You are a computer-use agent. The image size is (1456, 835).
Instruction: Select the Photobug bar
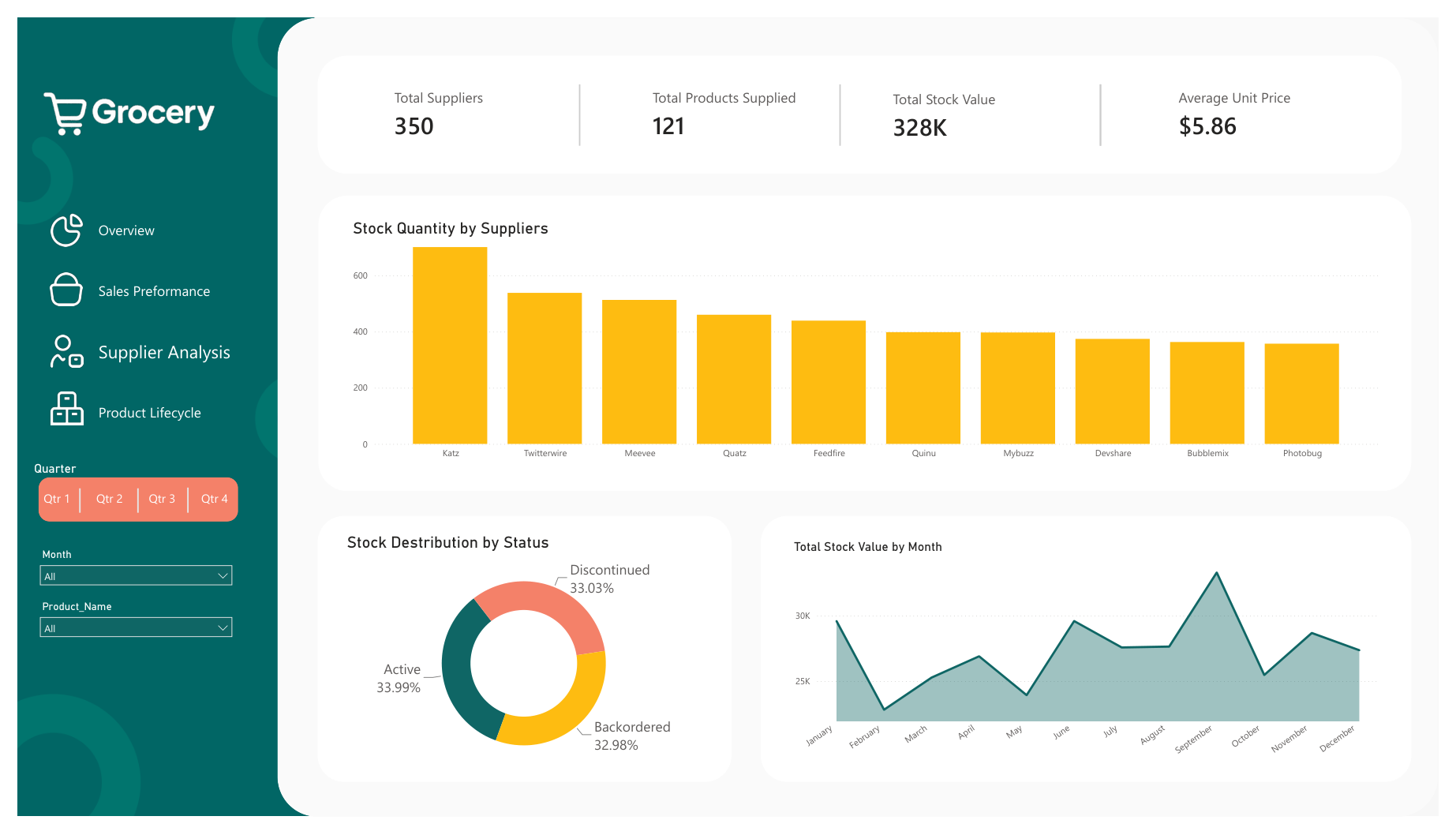point(1302,394)
